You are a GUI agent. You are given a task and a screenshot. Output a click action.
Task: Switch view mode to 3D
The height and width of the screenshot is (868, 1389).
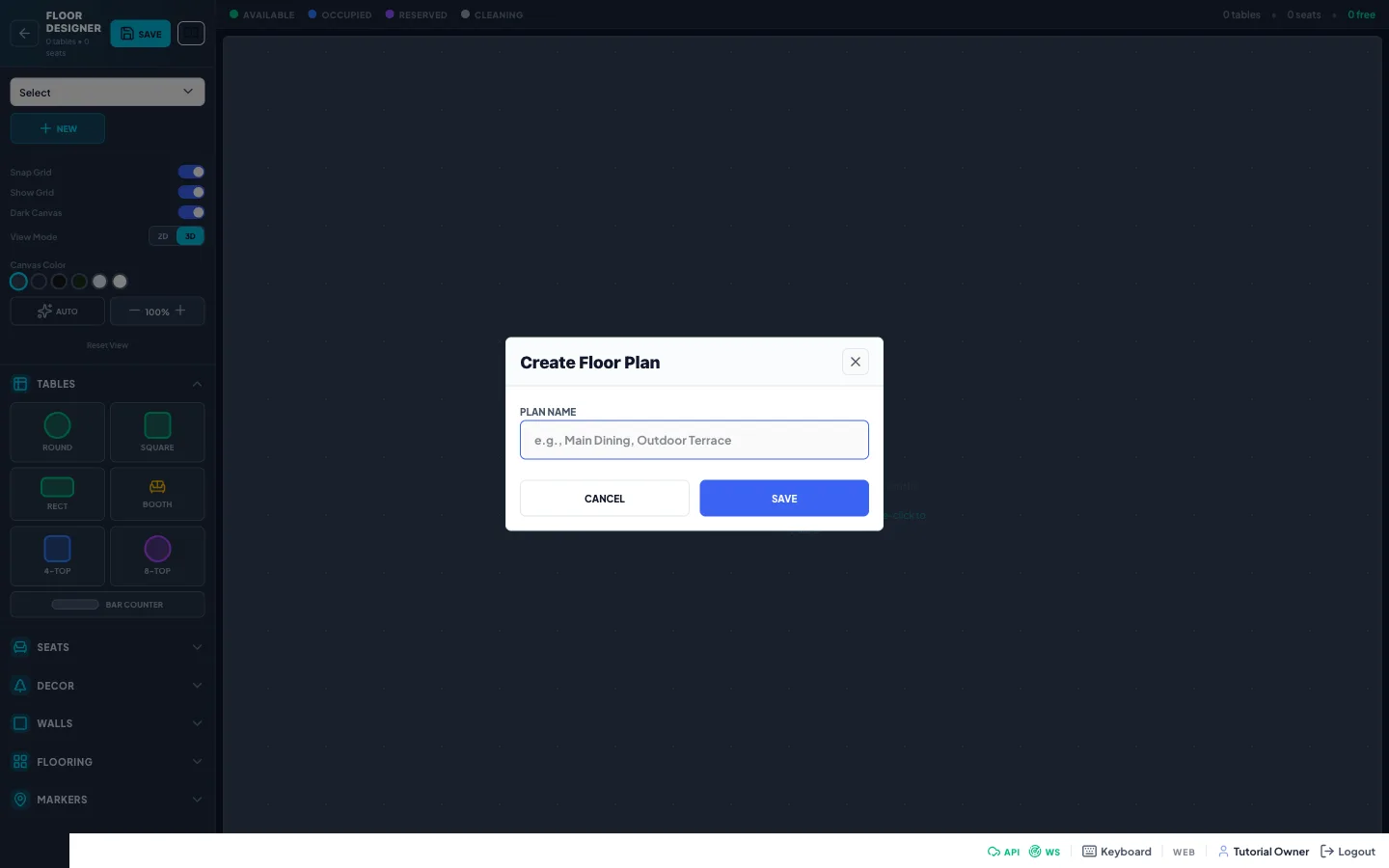coord(190,236)
